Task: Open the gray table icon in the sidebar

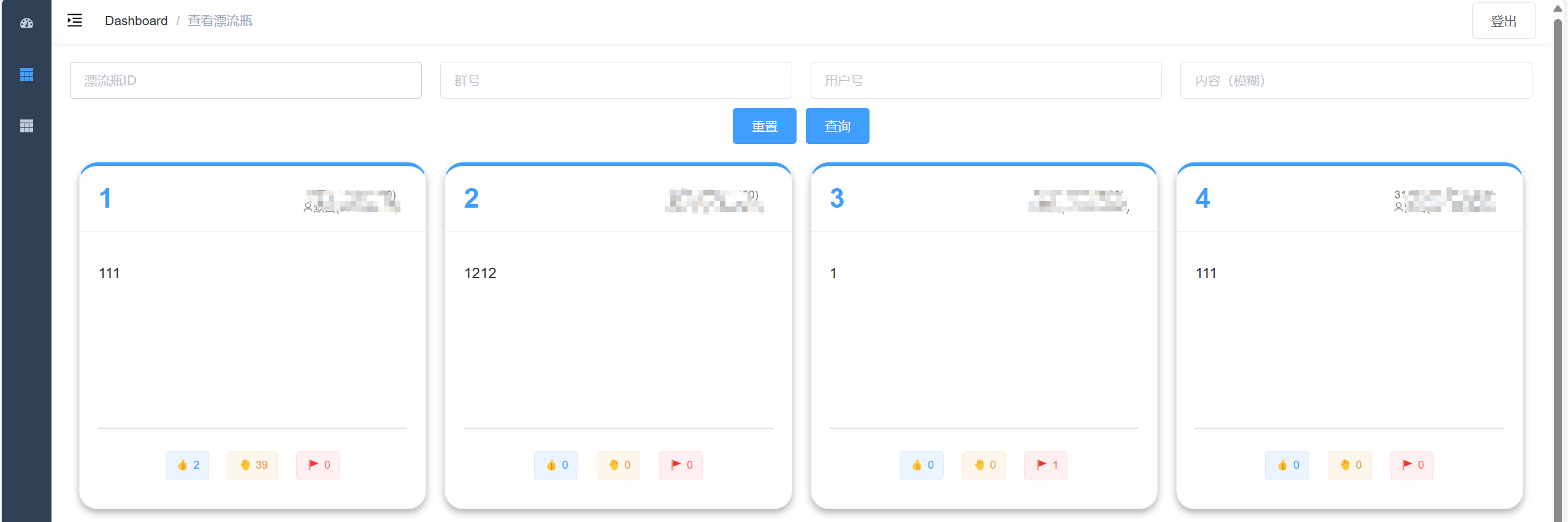Action: point(26,126)
